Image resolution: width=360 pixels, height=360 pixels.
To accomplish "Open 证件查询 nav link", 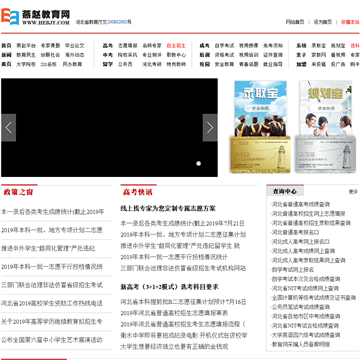I will (x=273, y=55).
